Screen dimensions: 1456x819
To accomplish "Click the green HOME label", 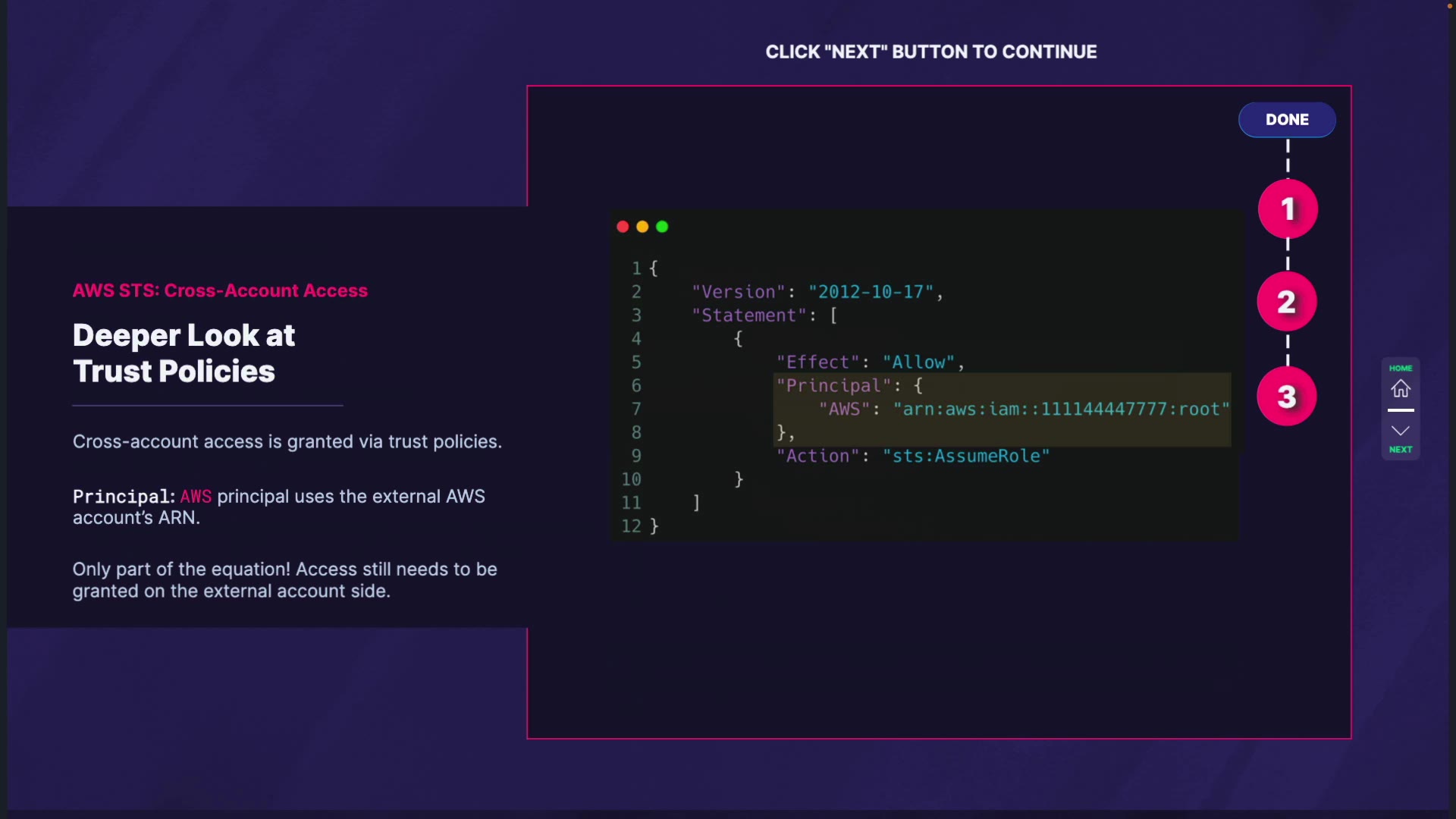I will (1401, 369).
